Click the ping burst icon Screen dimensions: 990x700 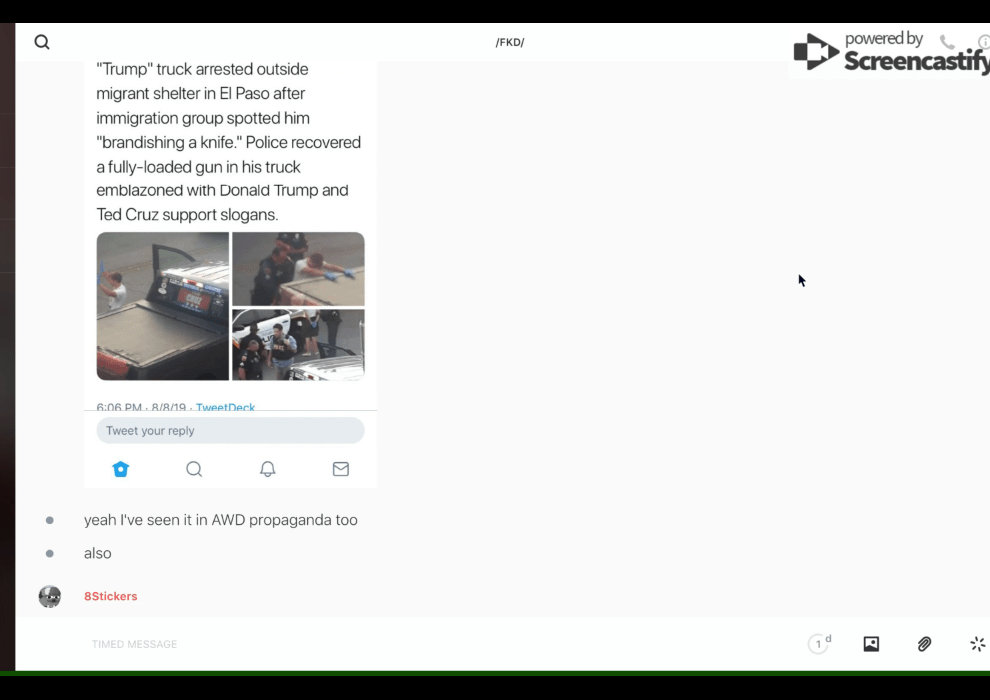click(x=977, y=644)
